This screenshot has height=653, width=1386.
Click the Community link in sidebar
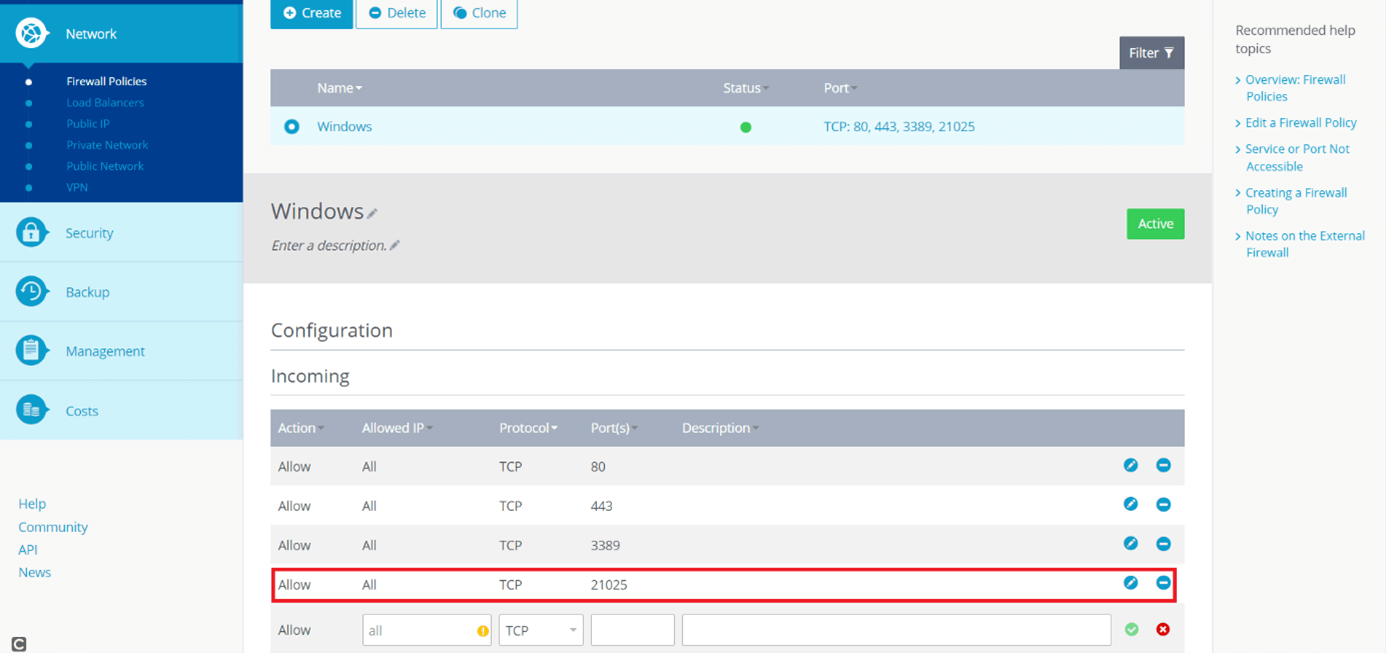coord(53,527)
